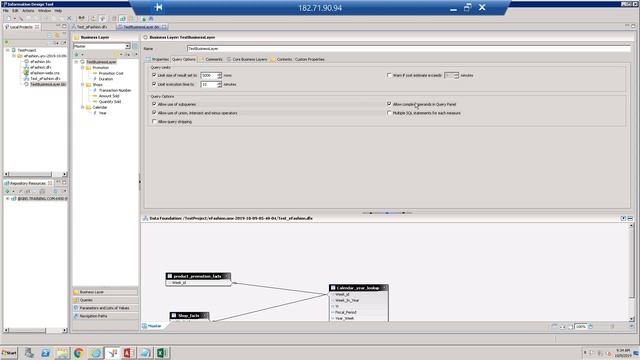Viewport: 640px width, 360px height.
Task: Open the Window menu
Action: click(x=44, y=11)
